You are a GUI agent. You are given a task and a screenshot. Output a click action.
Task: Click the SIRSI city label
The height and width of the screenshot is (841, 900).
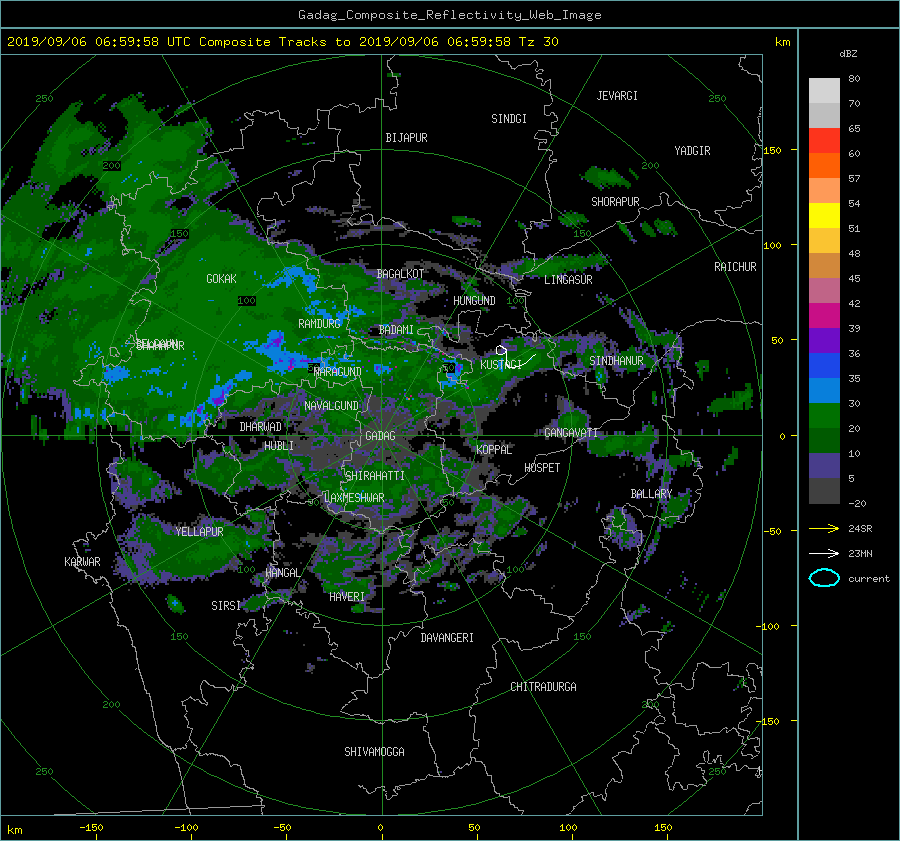pos(226,606)
